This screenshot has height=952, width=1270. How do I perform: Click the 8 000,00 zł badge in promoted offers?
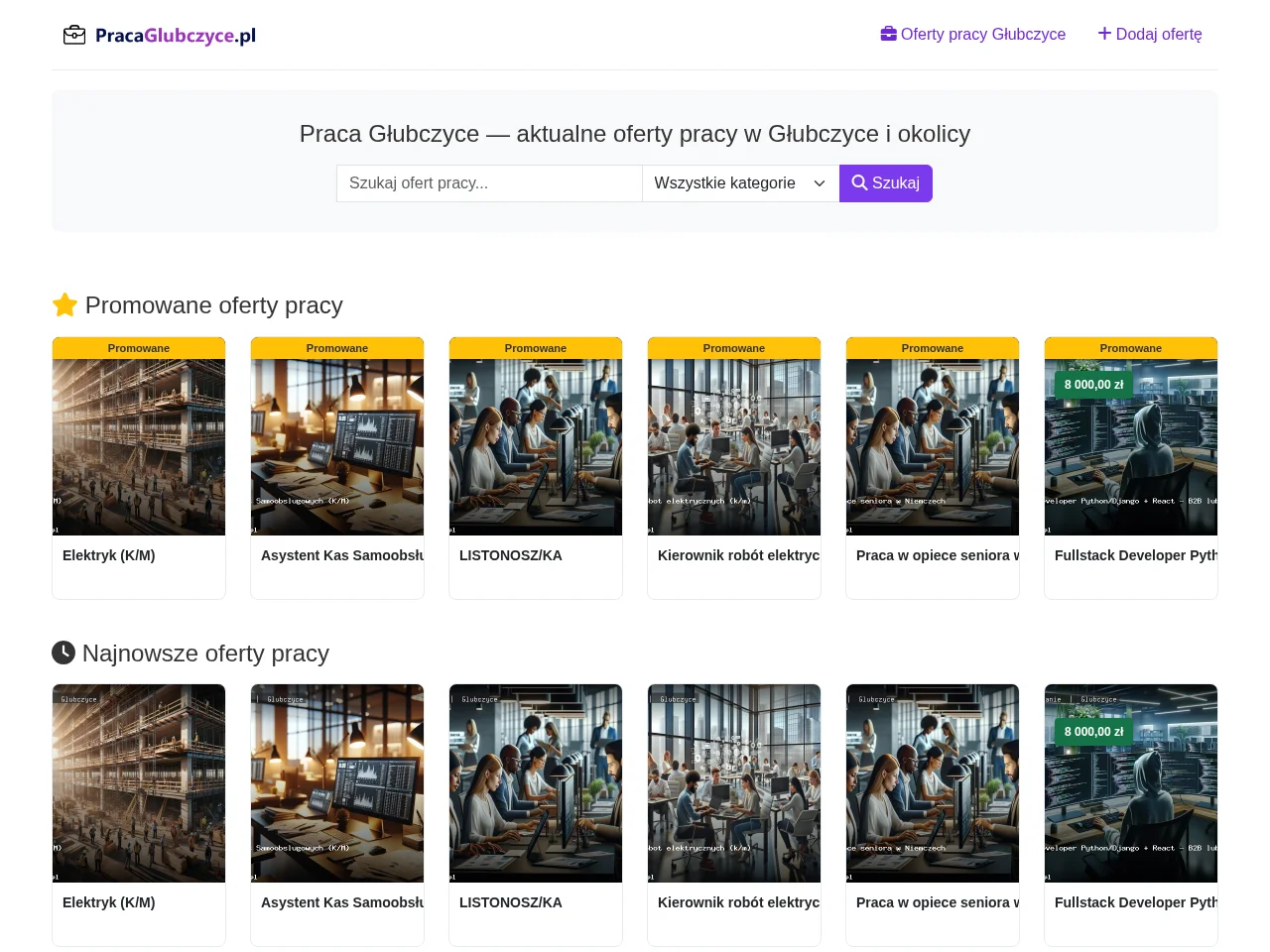[1094, 385]
